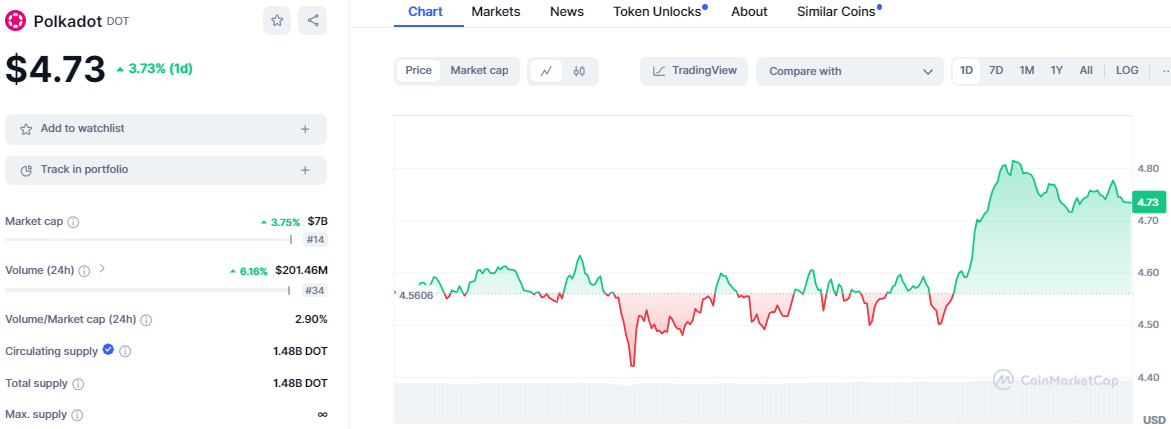Open the Compare with dropdown
The height and width of the screenshot is (429, 1171).
click(x=849, y=71)
